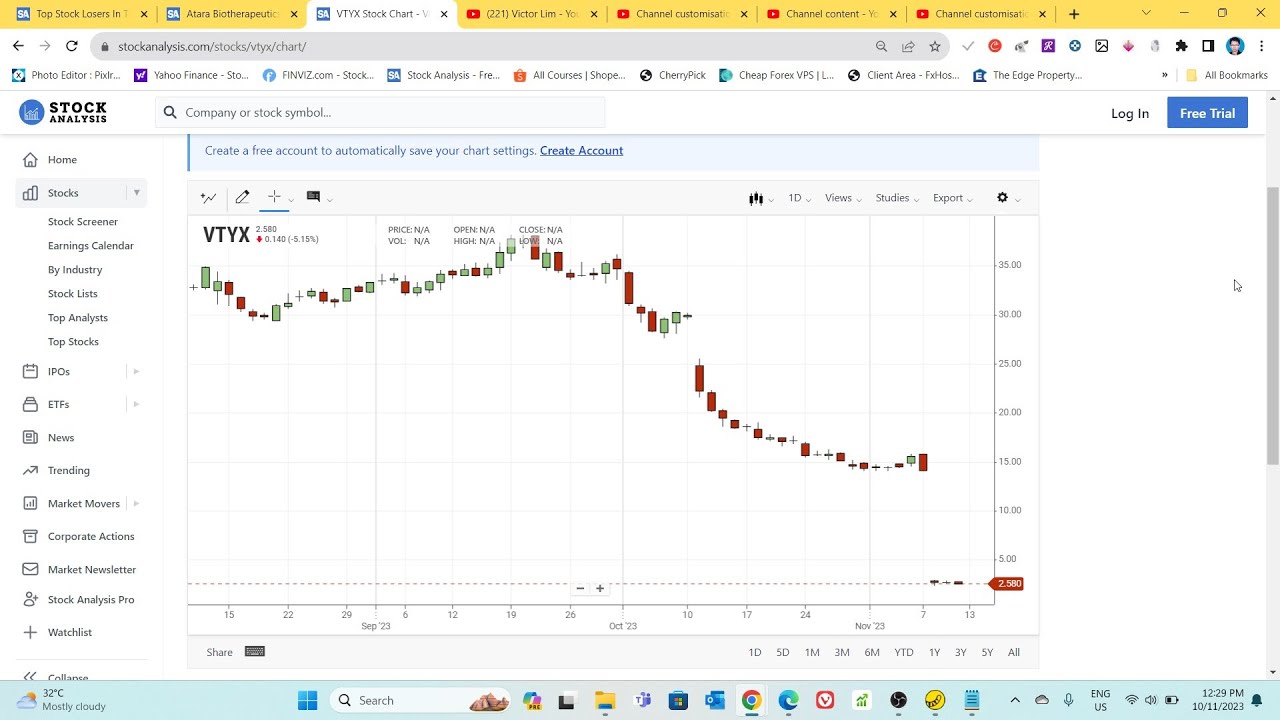
Task: Open Watchlist in the sidebar
Action: coord(70,633)
